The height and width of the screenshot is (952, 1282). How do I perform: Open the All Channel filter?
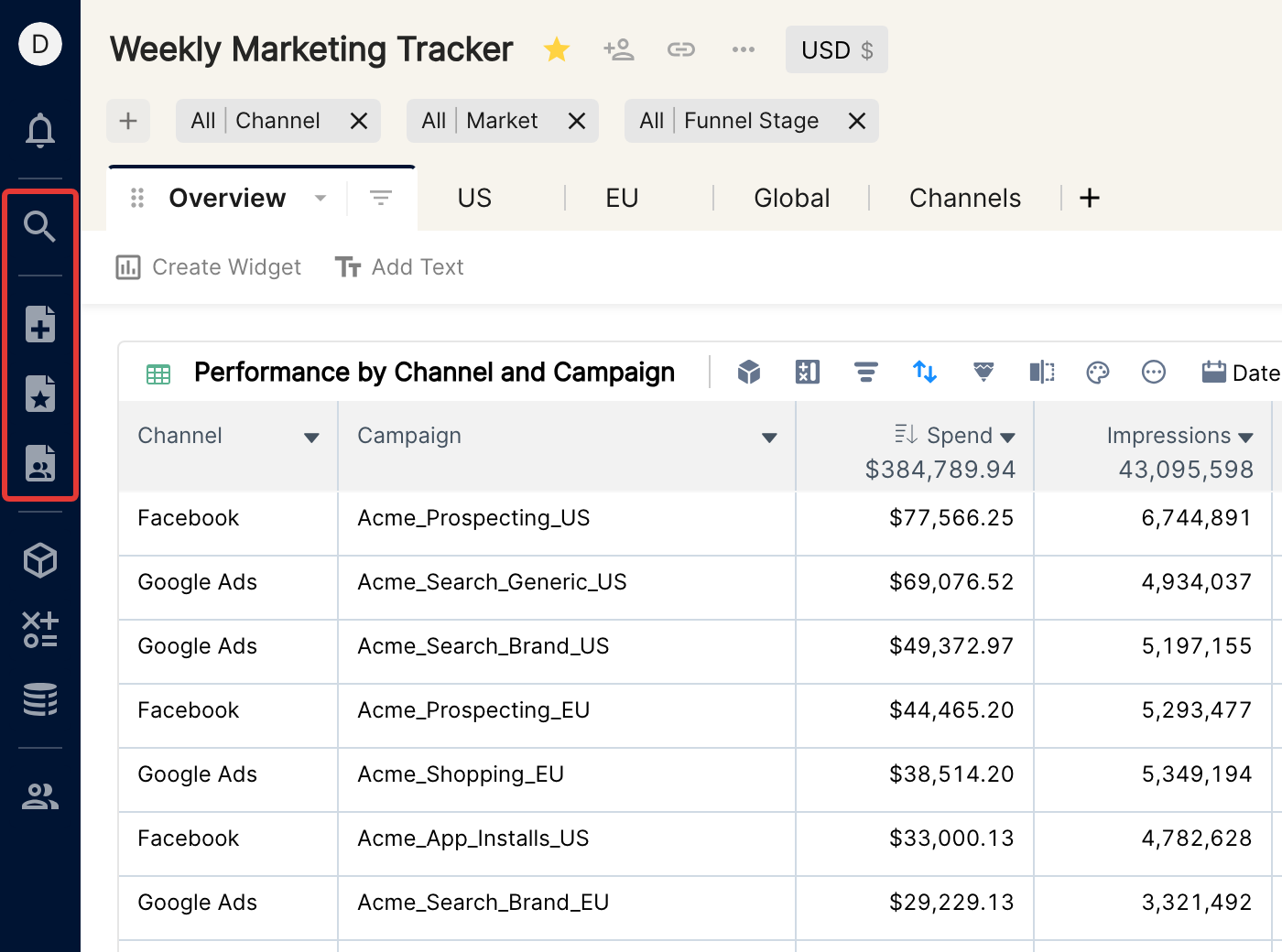(255, 121)
